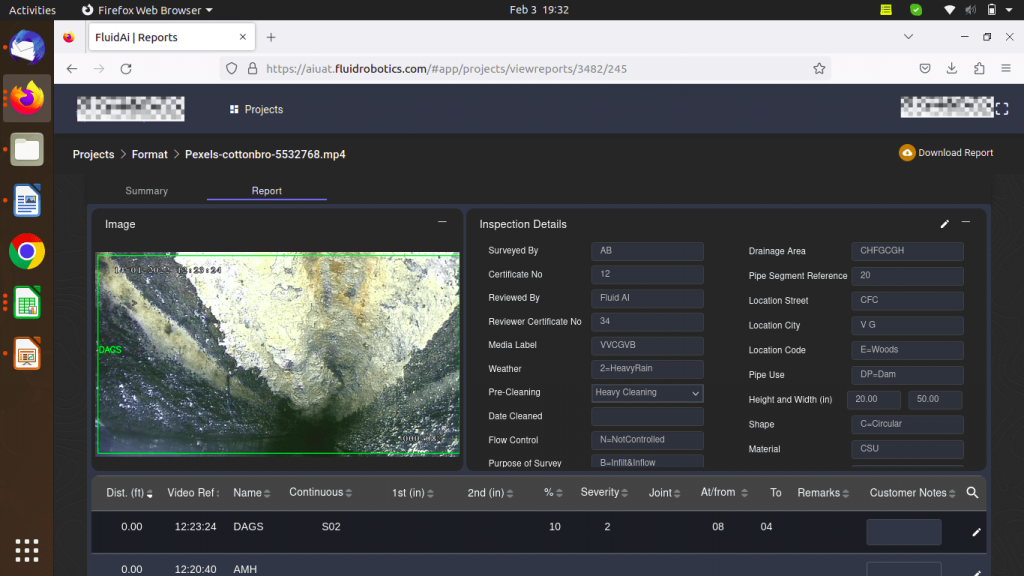Collapse the Inspection Details panel

[x=966, y=223]
